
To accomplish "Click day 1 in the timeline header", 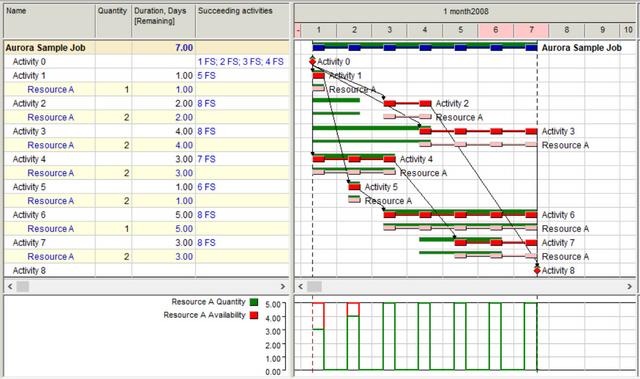I will (318, 30).
